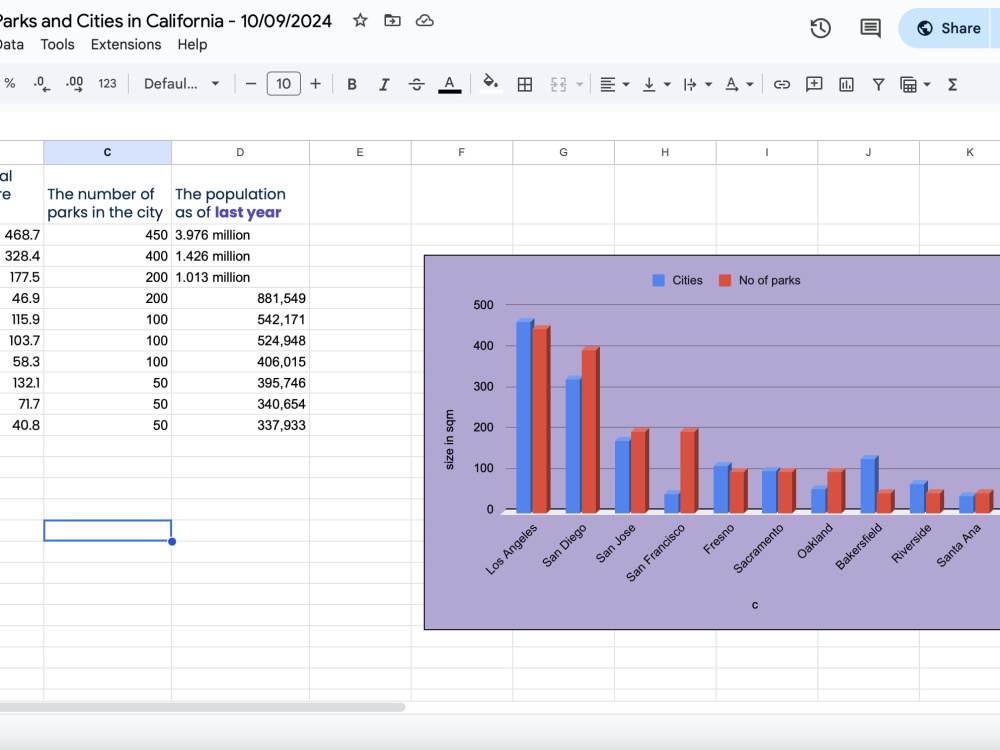Select column E header
Screen dimensions: 1000x750
pos(360,152)
